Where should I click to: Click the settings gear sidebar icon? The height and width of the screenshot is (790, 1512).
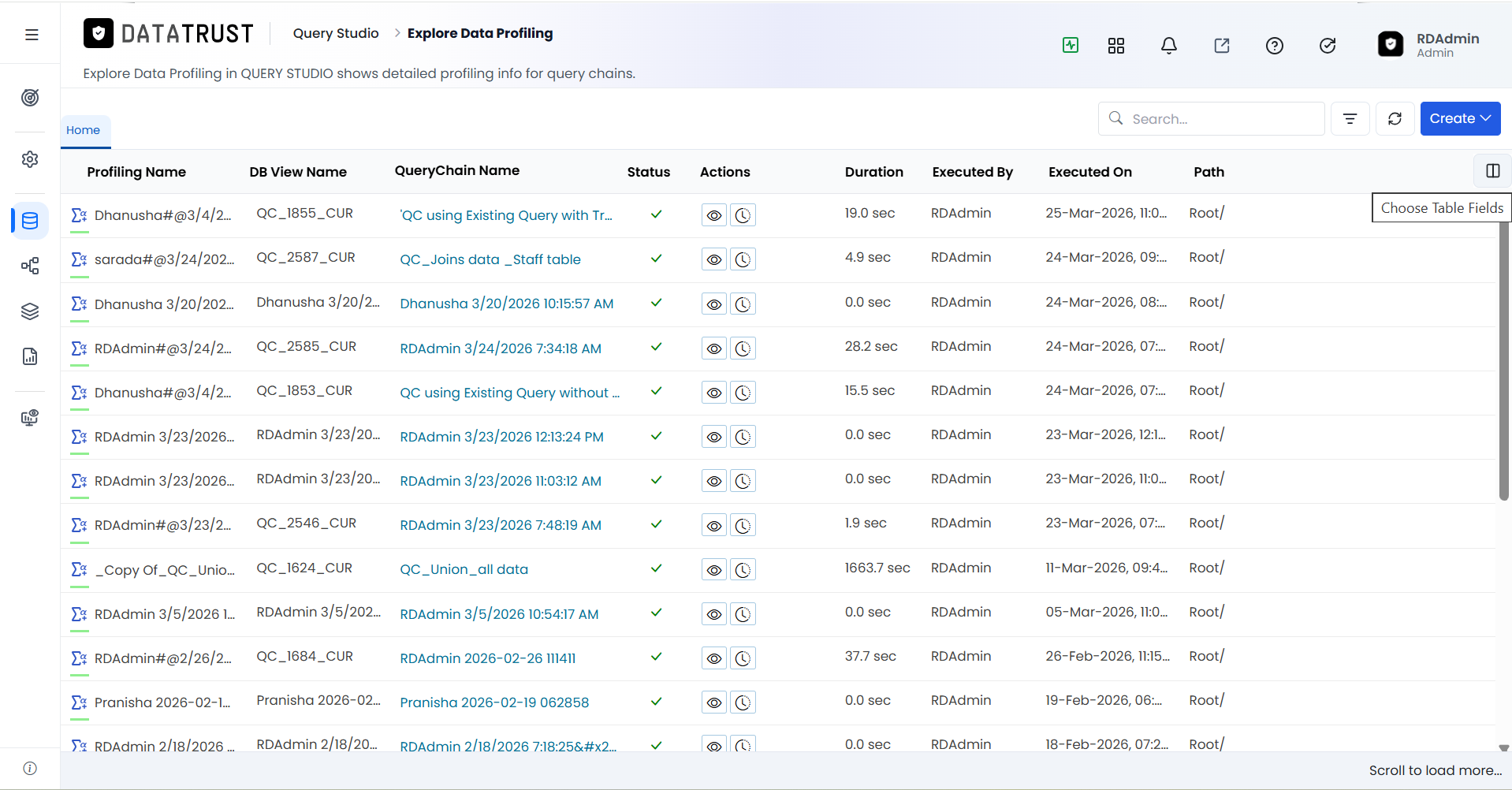point(30,159)
